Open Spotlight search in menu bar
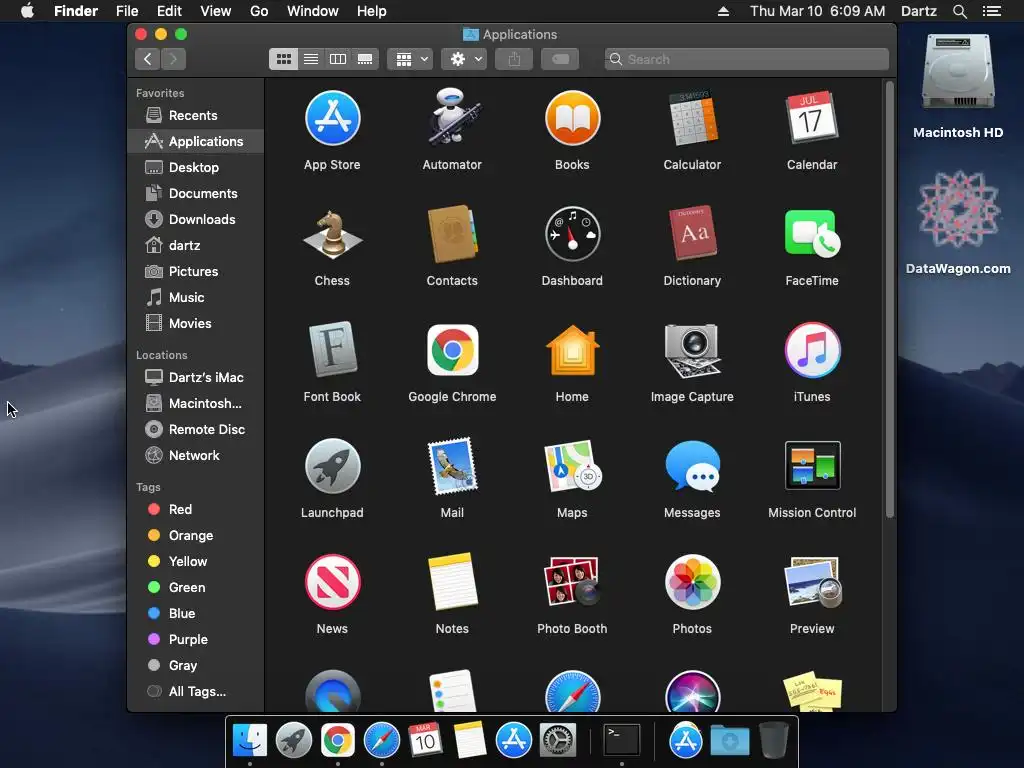The height and width of the screenshot is (768, 1024). 959,11
